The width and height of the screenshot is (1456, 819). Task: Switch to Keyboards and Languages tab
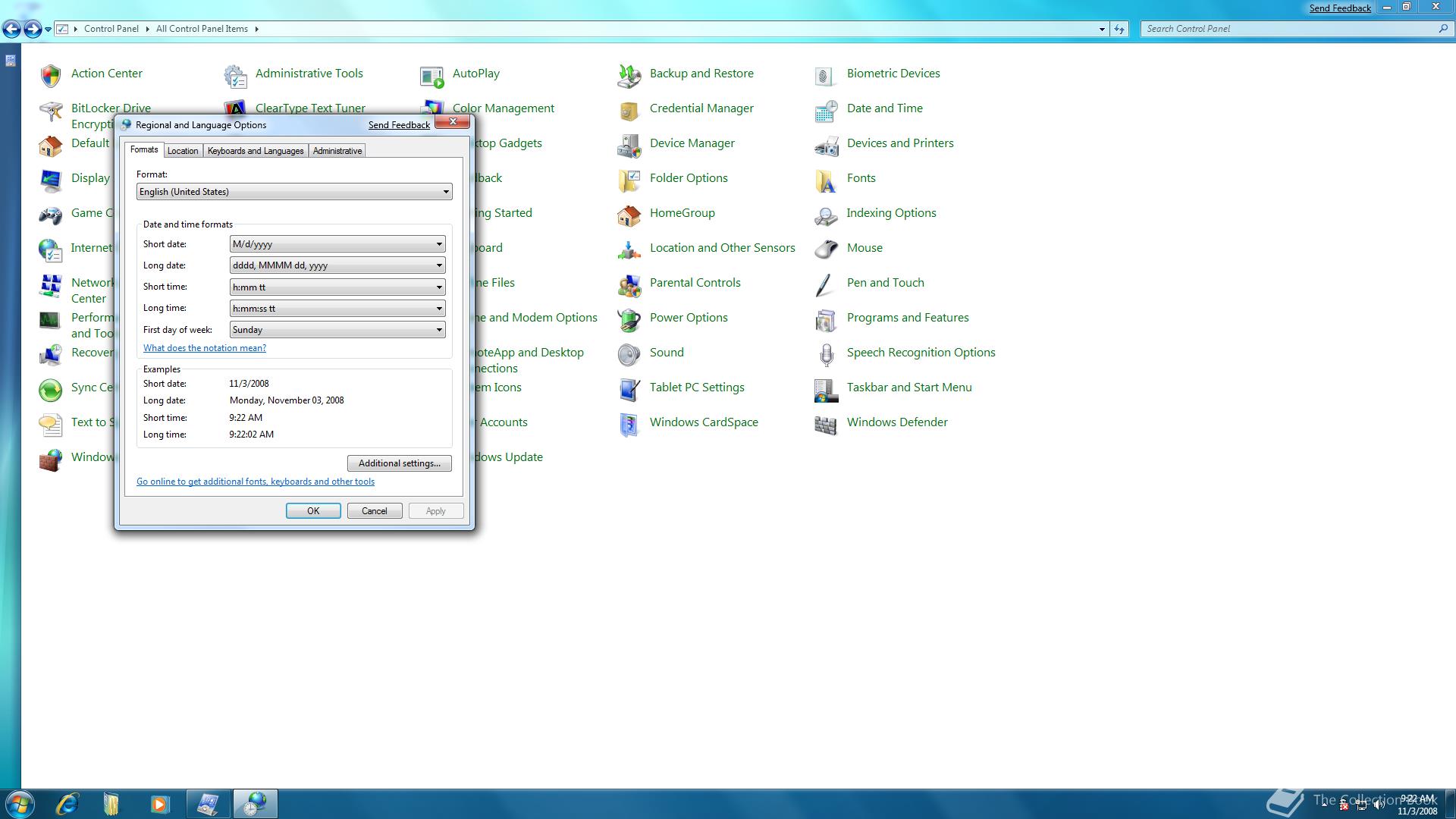pyautogui.click(x=256, y=151)
